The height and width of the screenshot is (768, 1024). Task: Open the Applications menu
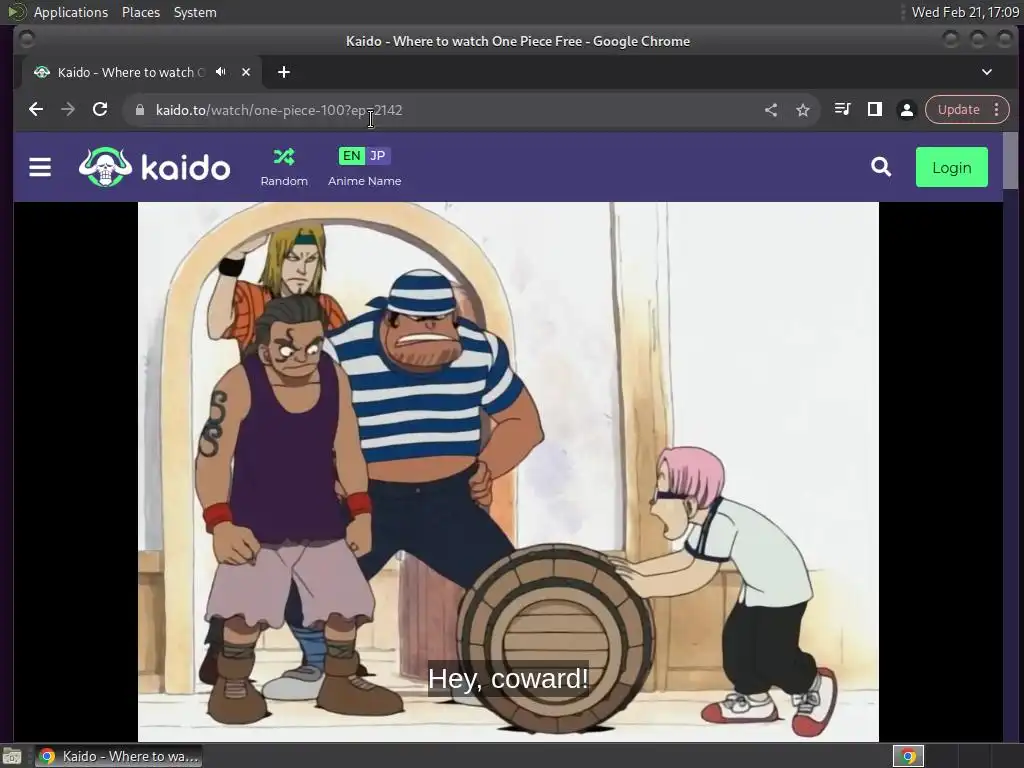[x=71, y=12]
